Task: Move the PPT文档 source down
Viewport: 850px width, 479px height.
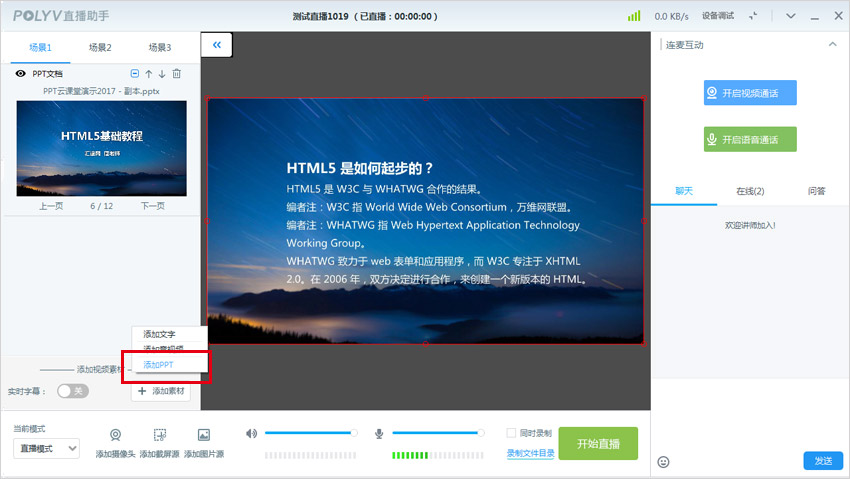Action: point(162,74)
